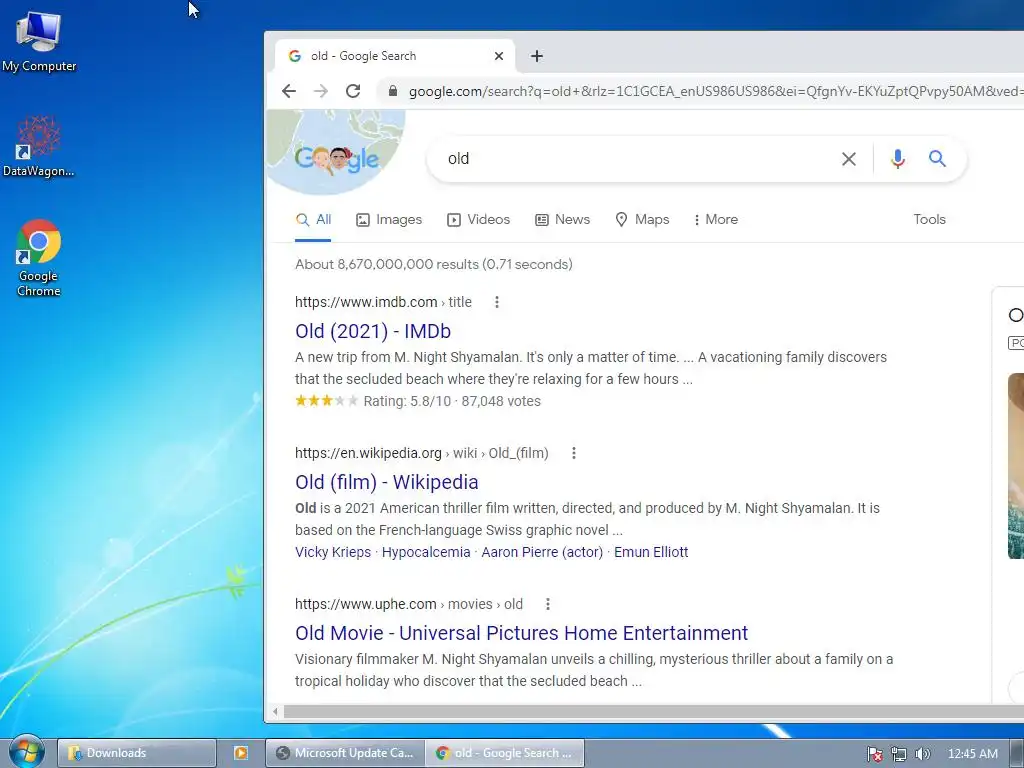Screen dimensions: 1024x768
Task: Click the https://www.imdb.com › title URL
Action: click(x=383, y=302)
